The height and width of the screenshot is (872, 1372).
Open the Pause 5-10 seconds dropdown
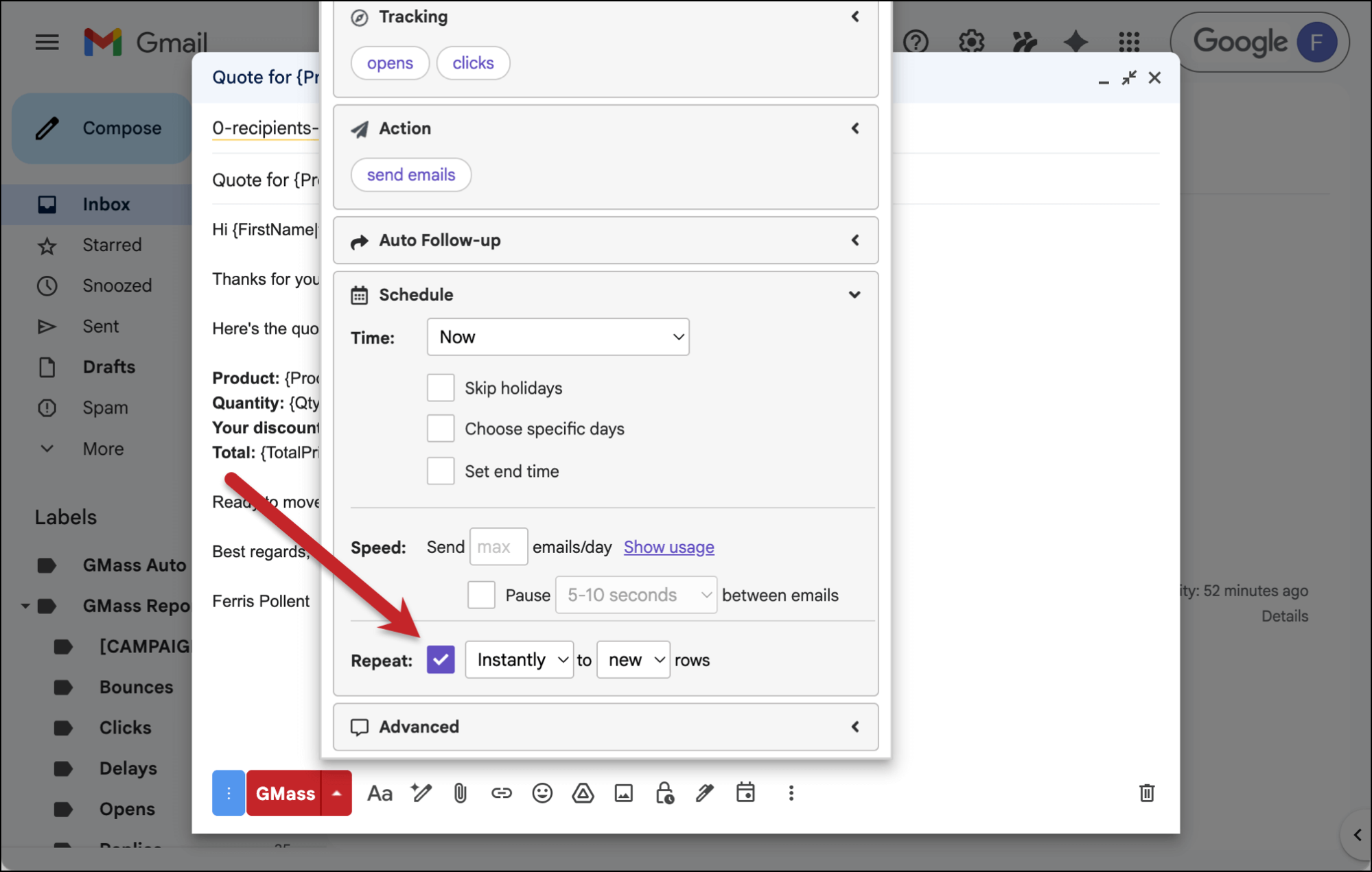[x=636, y=595]
